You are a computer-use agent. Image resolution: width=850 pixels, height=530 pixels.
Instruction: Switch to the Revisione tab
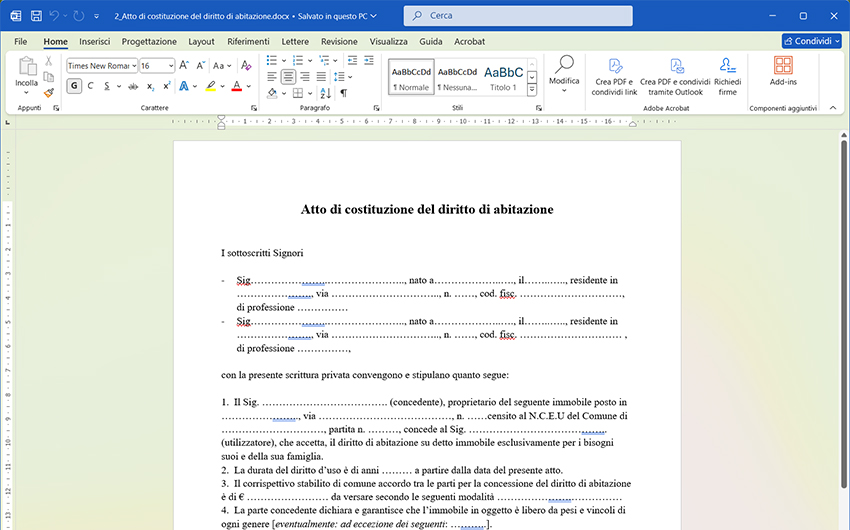(339, 41)
